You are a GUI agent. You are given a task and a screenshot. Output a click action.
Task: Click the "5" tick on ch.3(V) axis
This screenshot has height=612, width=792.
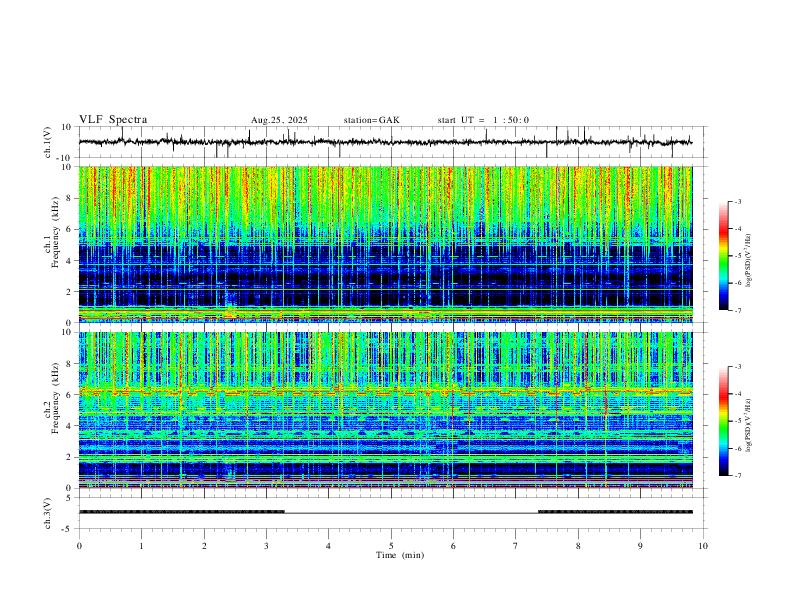(70, 497)
